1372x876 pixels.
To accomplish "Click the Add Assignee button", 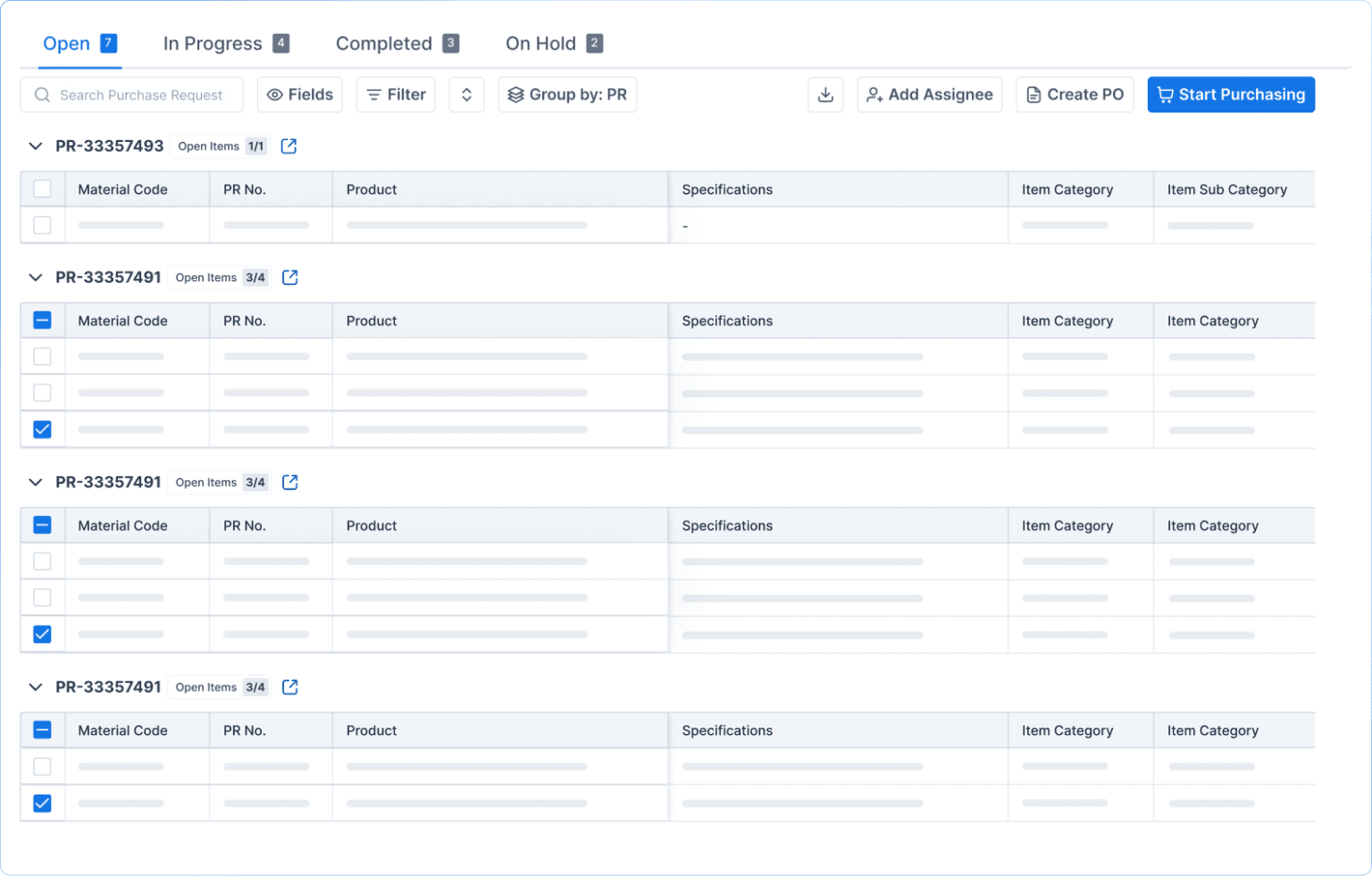I will (x=929, y=95).
